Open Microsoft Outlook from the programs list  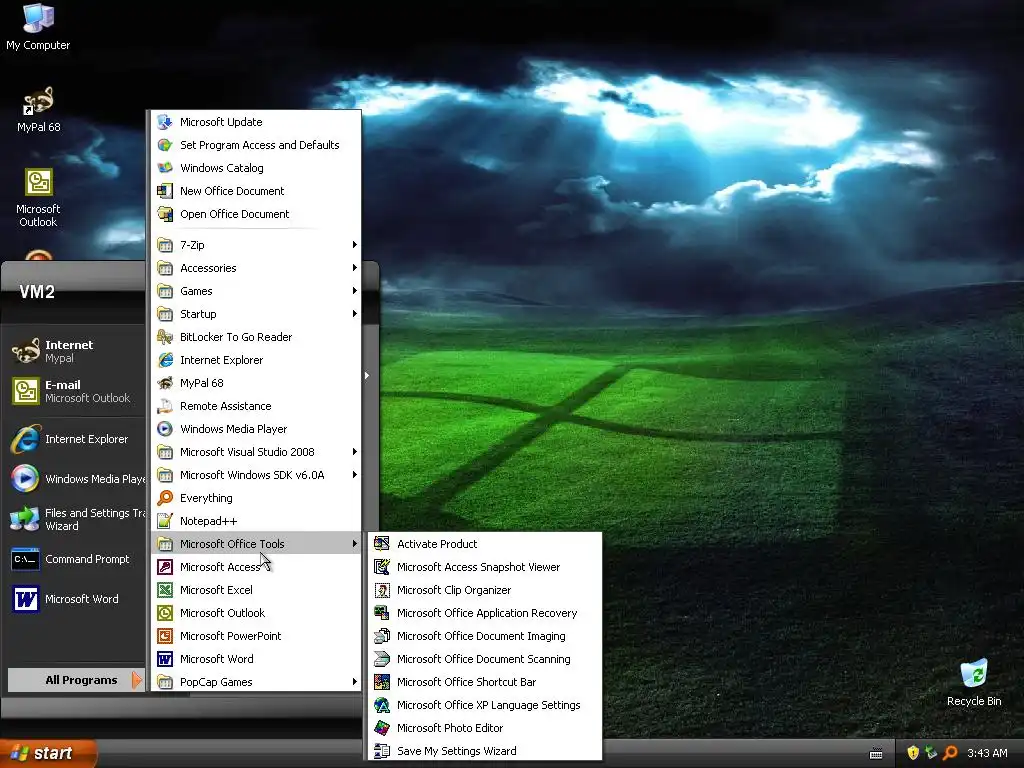[x=256, y=613]
